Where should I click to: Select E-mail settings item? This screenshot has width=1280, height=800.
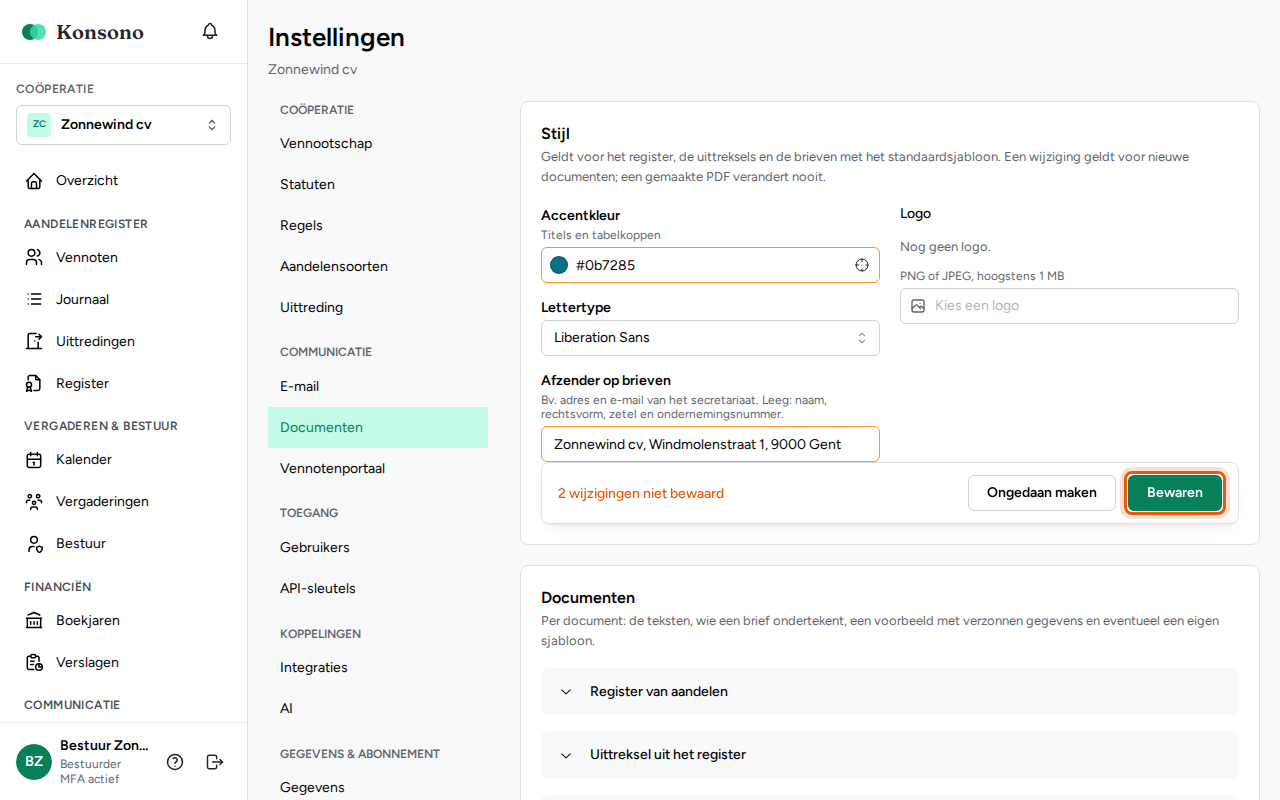378,387
